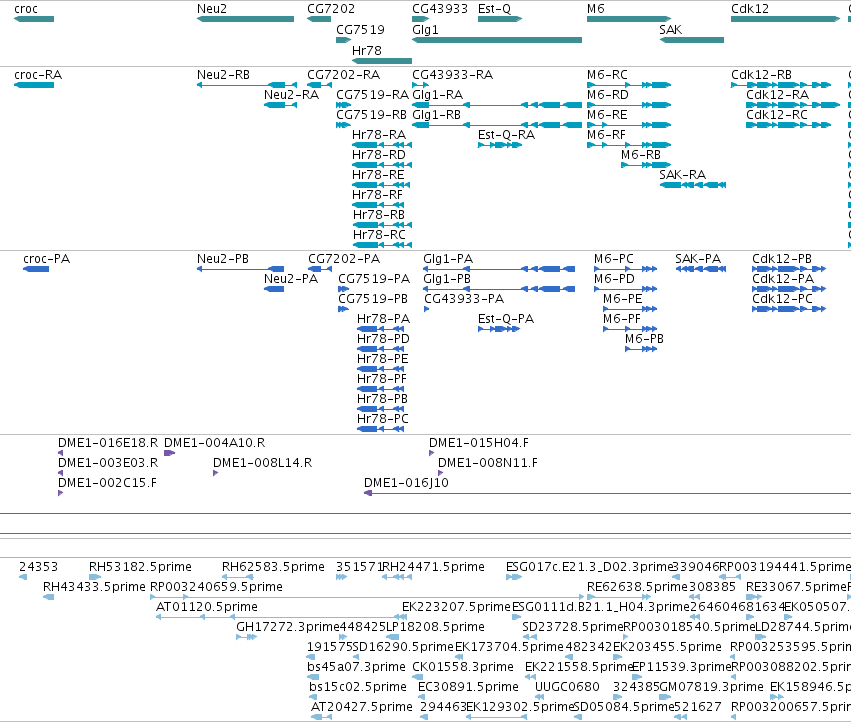The width and height of the screenshot is (851, 722).
Task: Select the CK01558.3prime label
Action: 463,667
